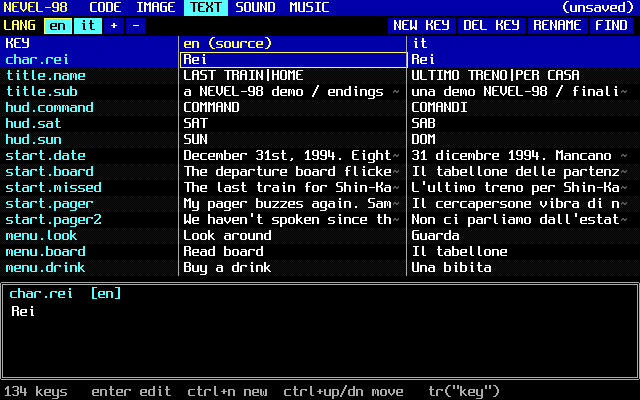Remove a language with the - button
The width and height of the screenshot is (640, 400).
[136, 26]
